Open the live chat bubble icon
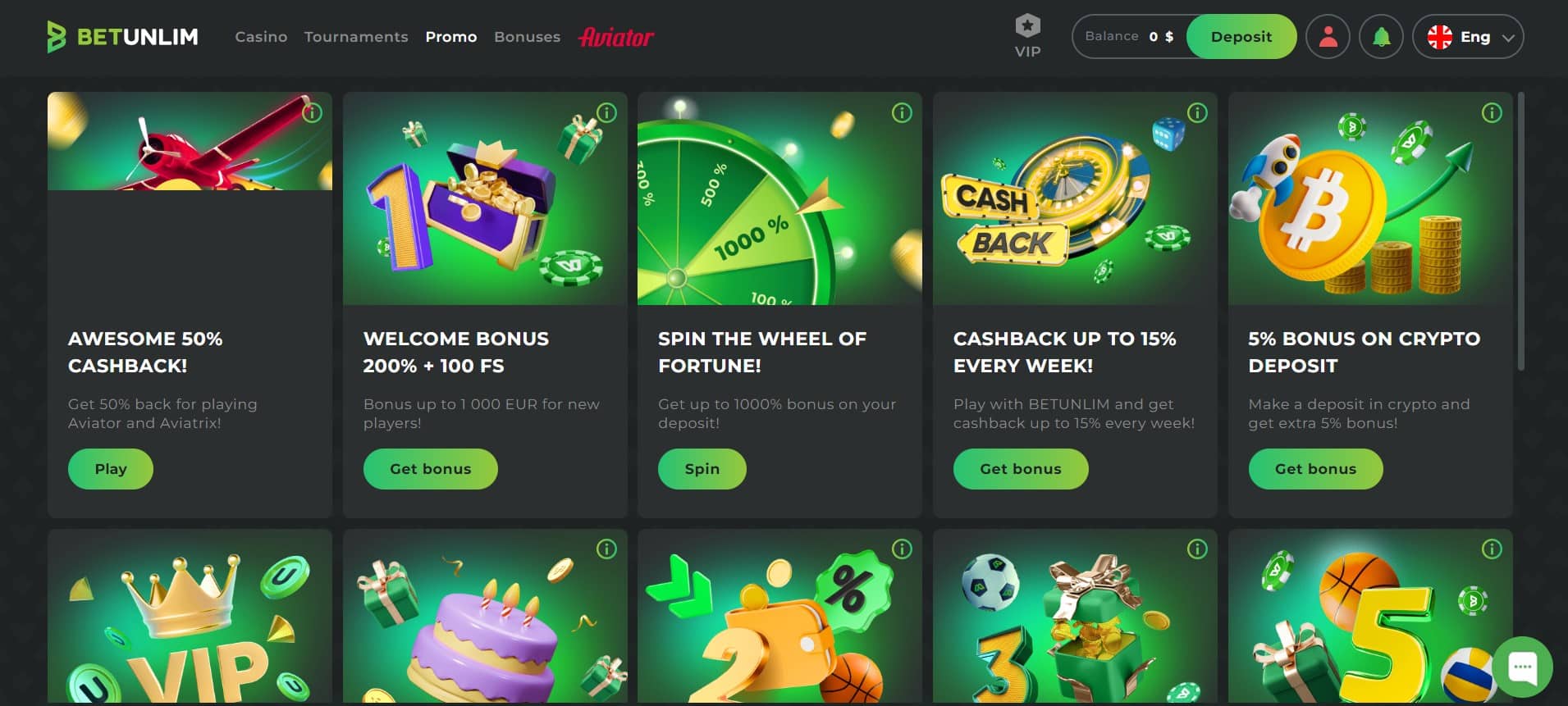Screen dimensions: 1568x706 pos(1522,666)
